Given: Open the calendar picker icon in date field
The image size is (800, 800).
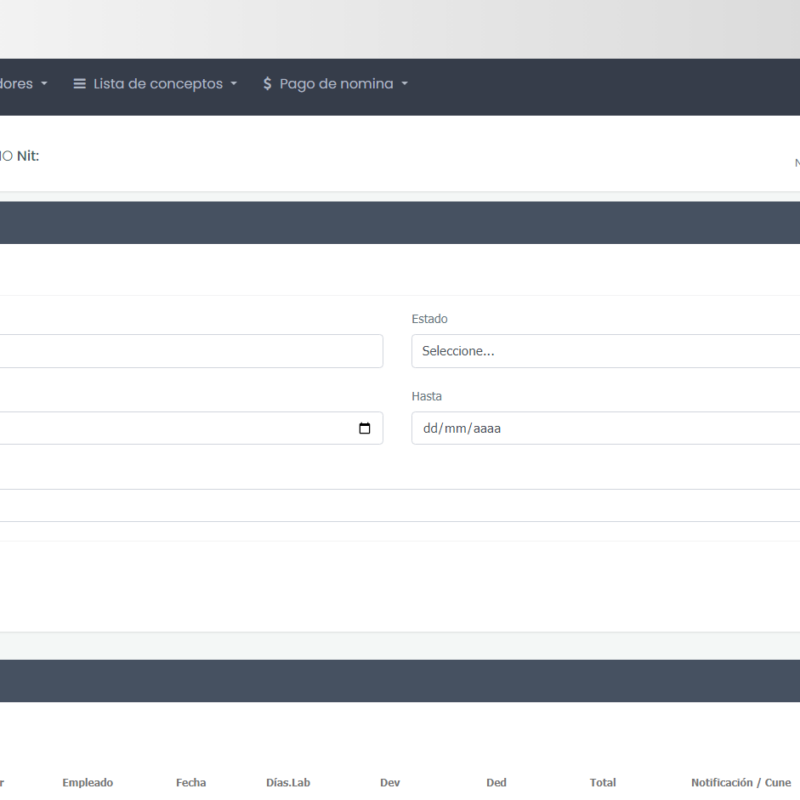Looking at the screenshot, I should (x=364, y=429).
